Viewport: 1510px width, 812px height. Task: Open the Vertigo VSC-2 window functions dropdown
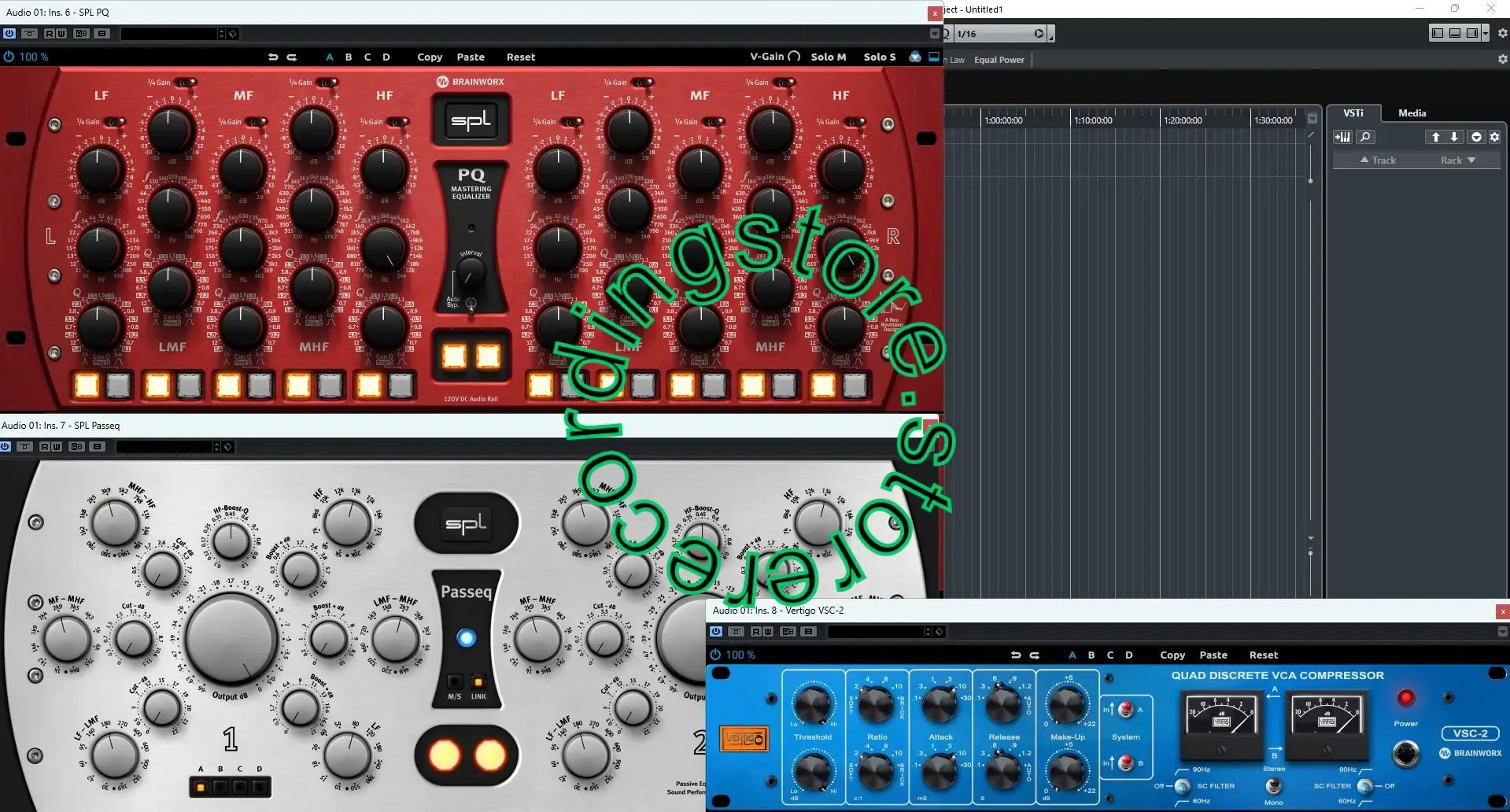pyautogui.click(x=1502, y=632)
